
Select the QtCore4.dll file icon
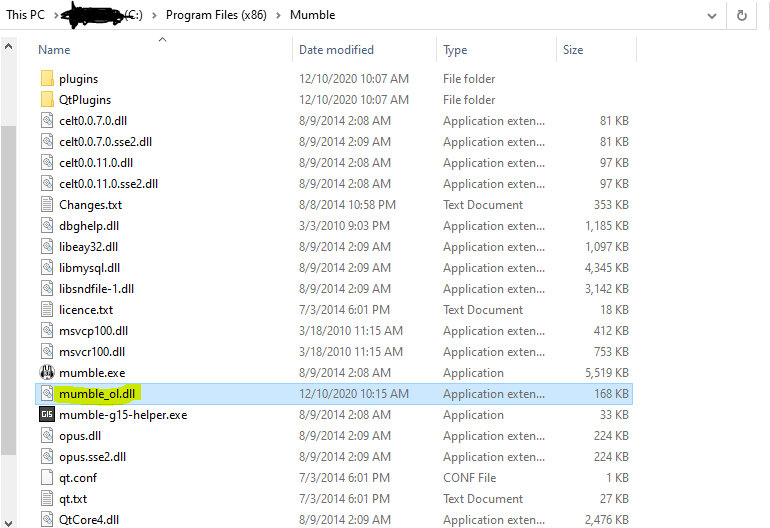47,520
